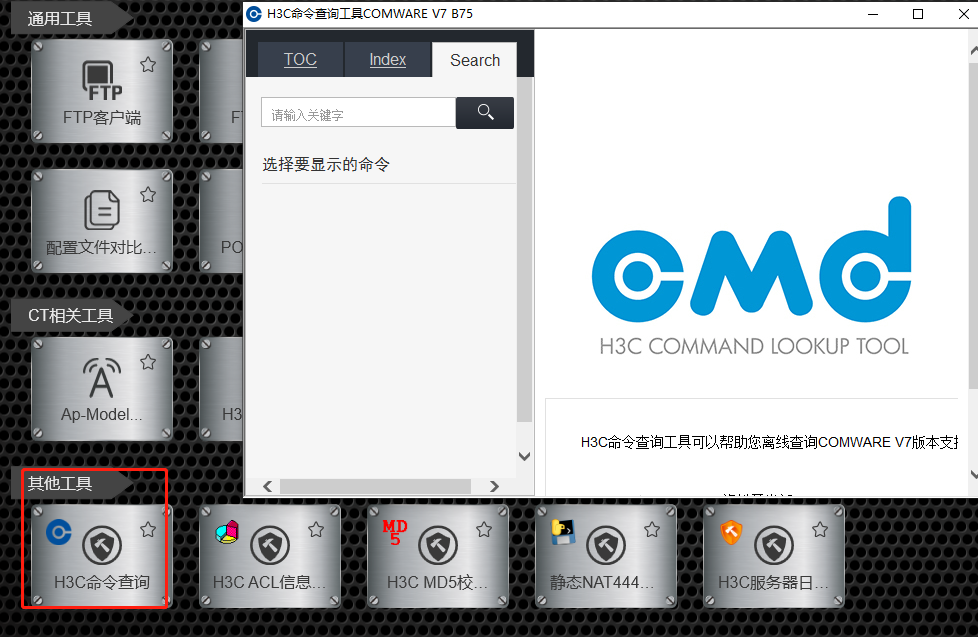Star the 配置文件对比 tile
Viewport: 978px width, 637px height.
point(148,195)
